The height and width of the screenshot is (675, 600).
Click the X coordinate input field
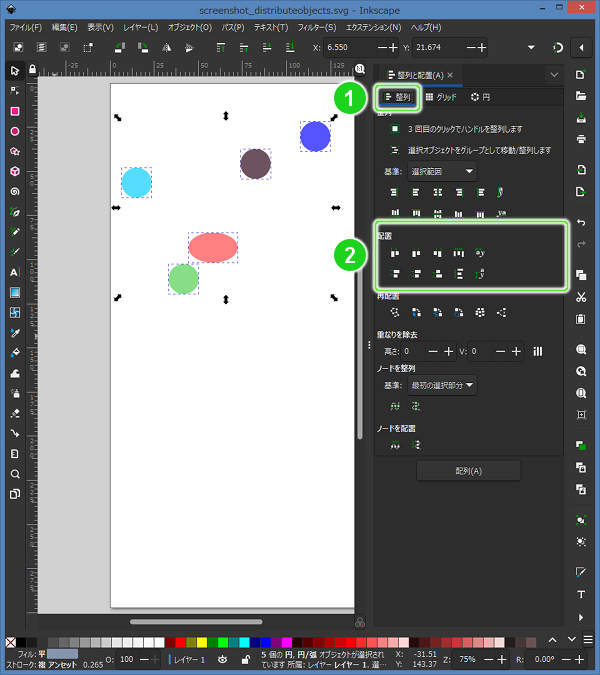345,48
